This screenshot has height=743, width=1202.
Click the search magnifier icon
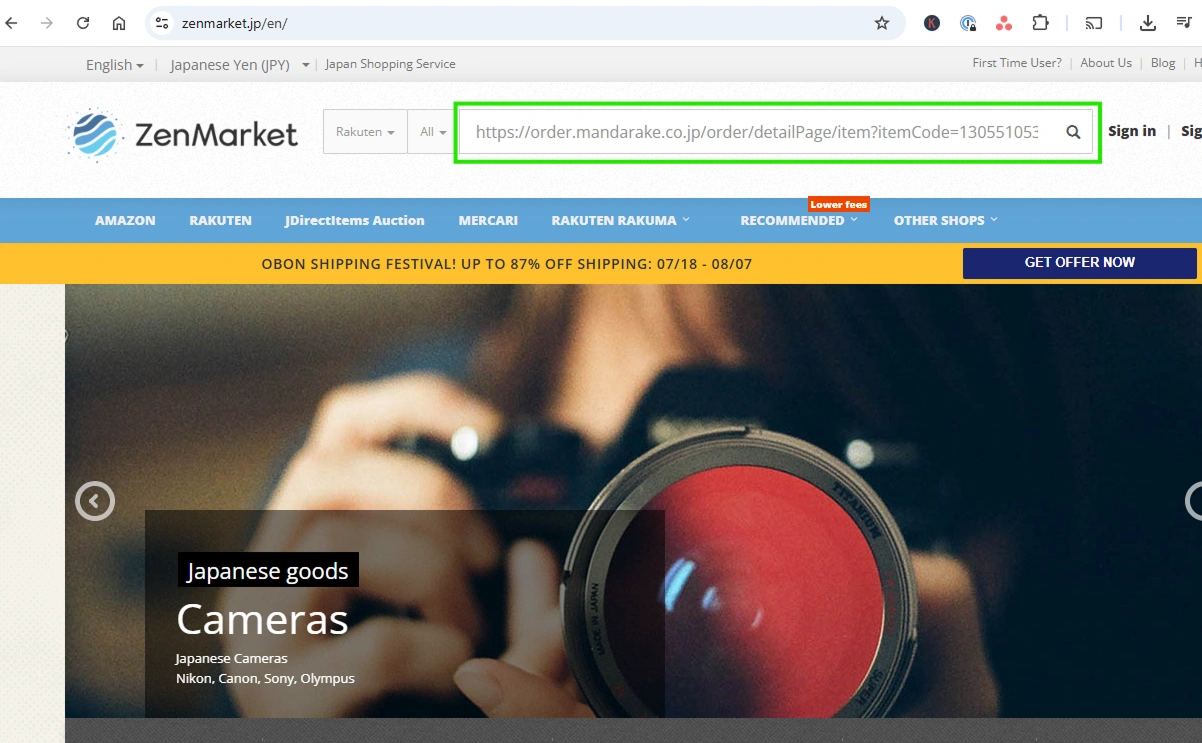click(1073, 132)
